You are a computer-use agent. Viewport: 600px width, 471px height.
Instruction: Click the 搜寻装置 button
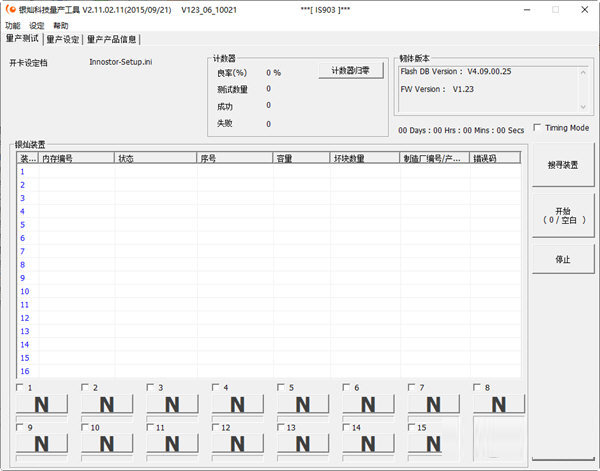[x=562, y=165]
